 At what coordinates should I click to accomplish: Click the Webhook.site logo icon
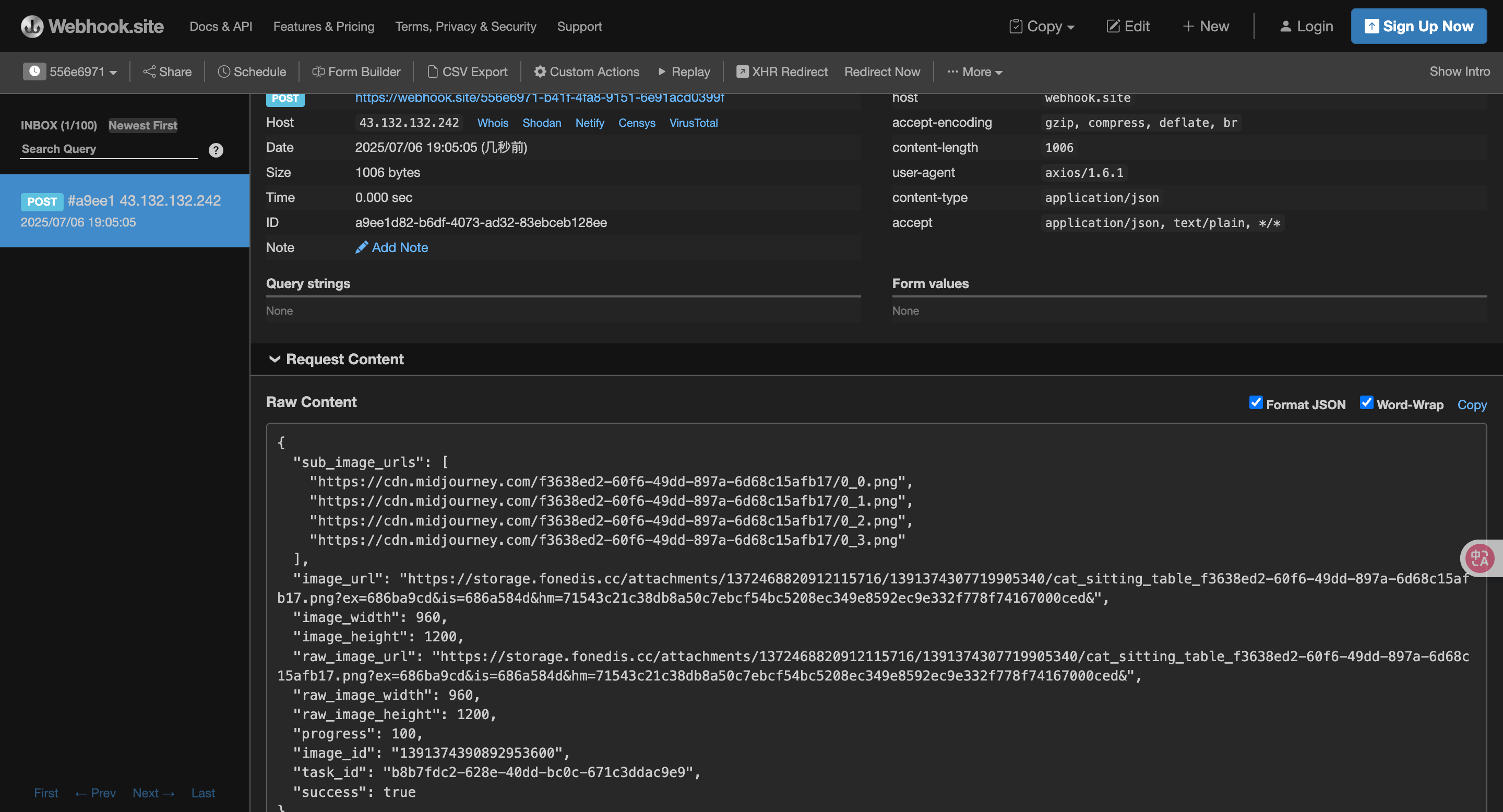click(x=32, y=26)
